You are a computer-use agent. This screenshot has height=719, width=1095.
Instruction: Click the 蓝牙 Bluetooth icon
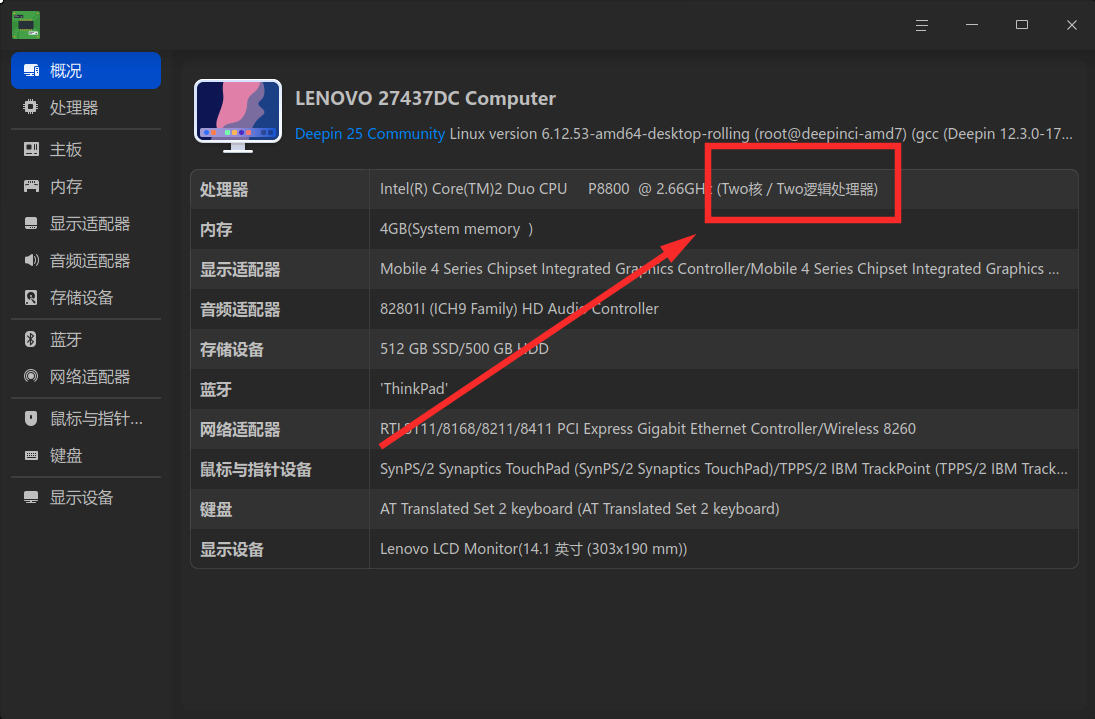click(x=31, y=339)
